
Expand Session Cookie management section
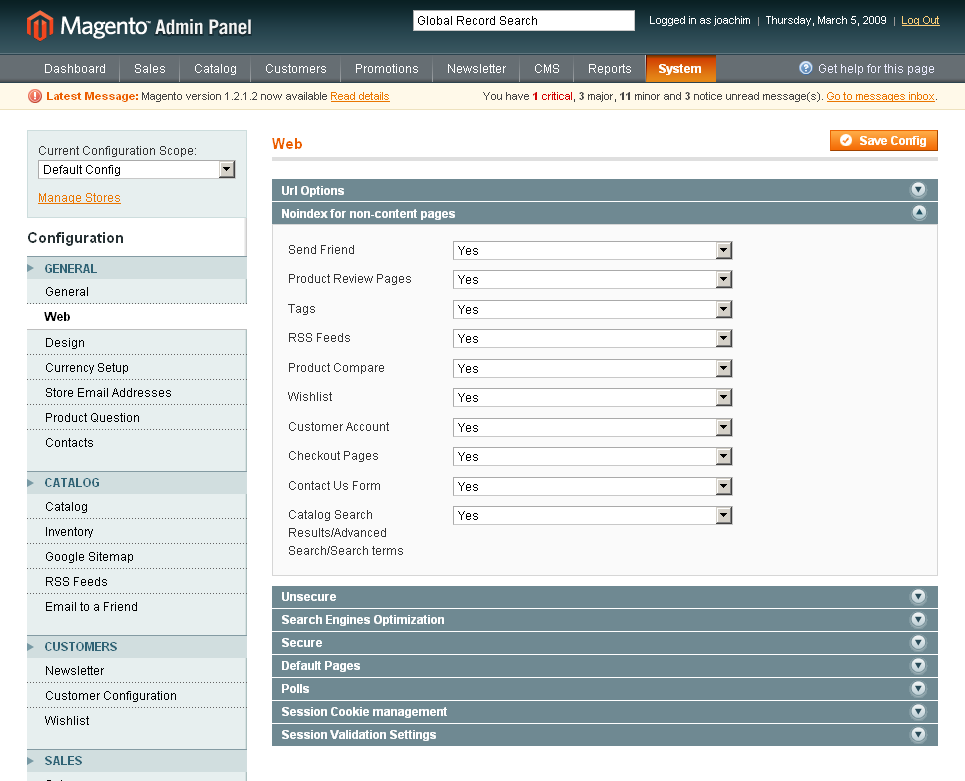(918, 711)
